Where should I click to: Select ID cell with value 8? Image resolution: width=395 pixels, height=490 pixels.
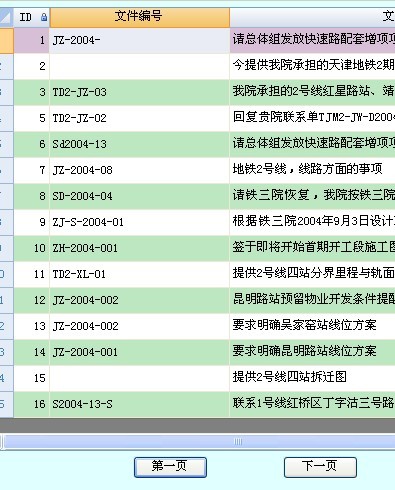(32, 196)
